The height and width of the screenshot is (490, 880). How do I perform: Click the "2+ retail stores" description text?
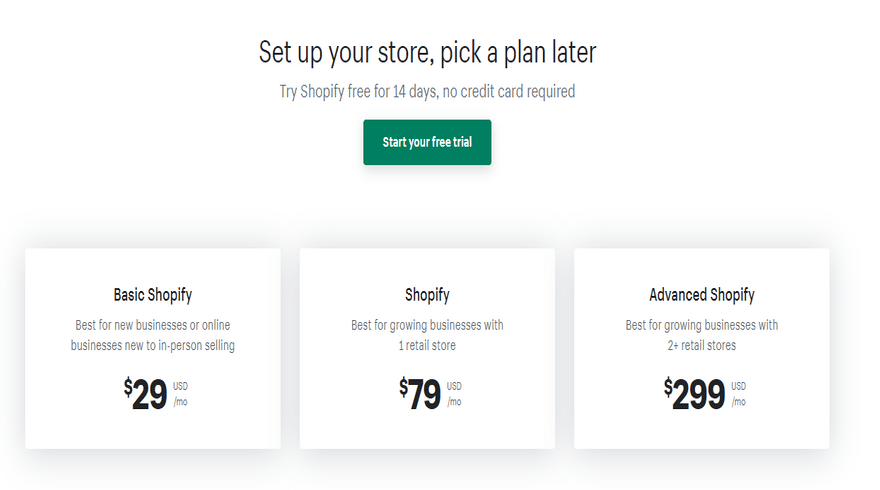[702, 345]
